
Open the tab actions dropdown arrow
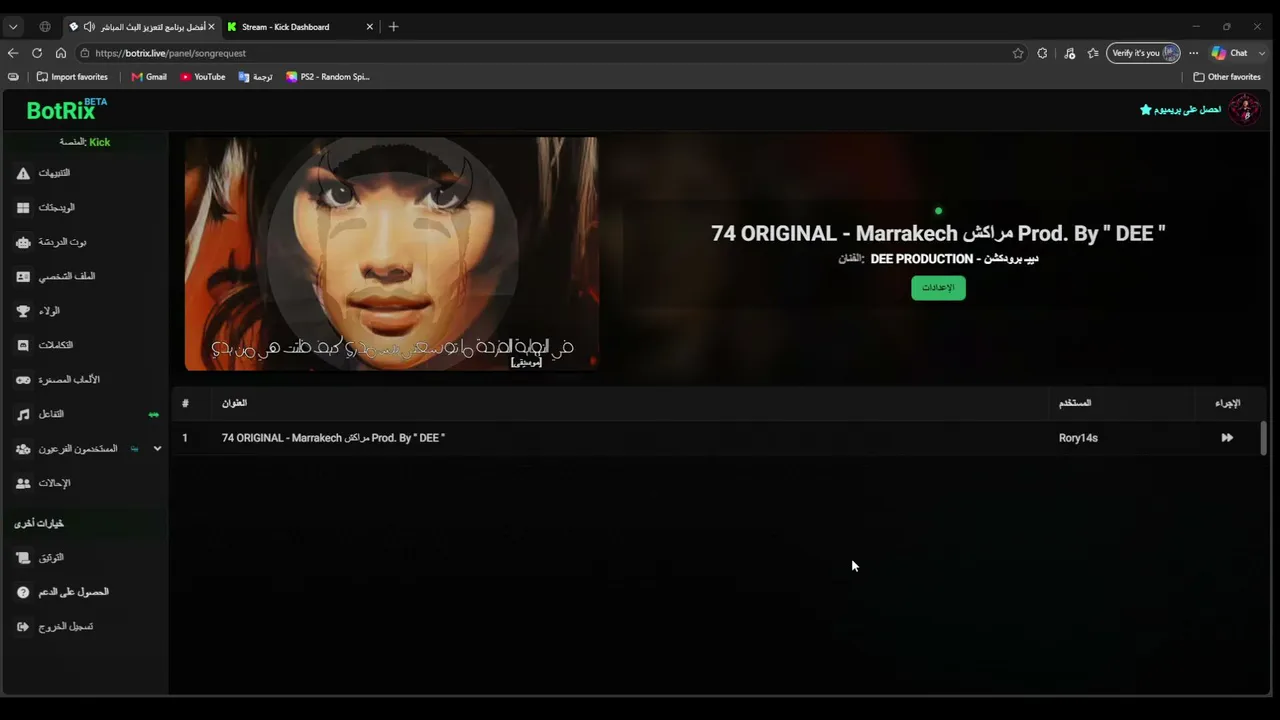tap(13, 27)
